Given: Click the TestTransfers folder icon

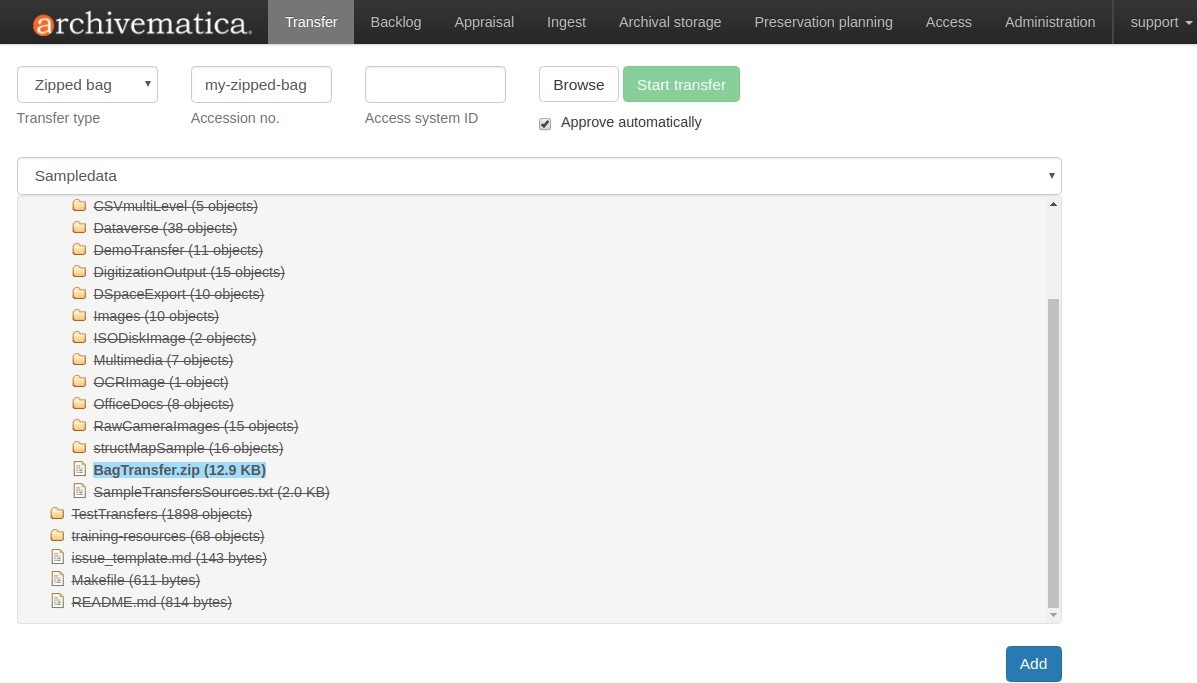Looking at the screenshot, I should coord(58,514).
